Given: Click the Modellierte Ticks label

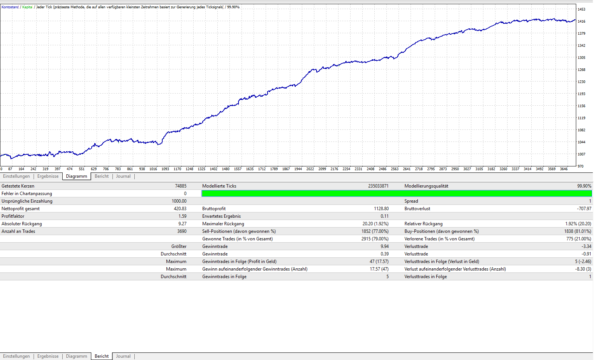Looking at the screenshot, I should point(219,186).
